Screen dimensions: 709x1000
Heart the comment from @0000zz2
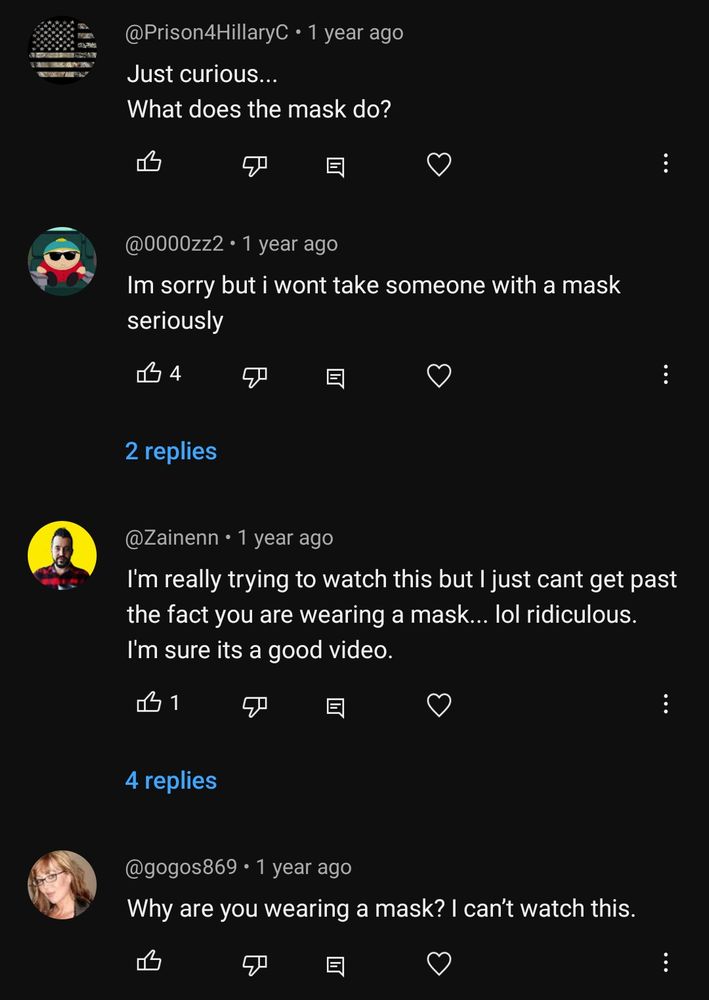[438, 375]
